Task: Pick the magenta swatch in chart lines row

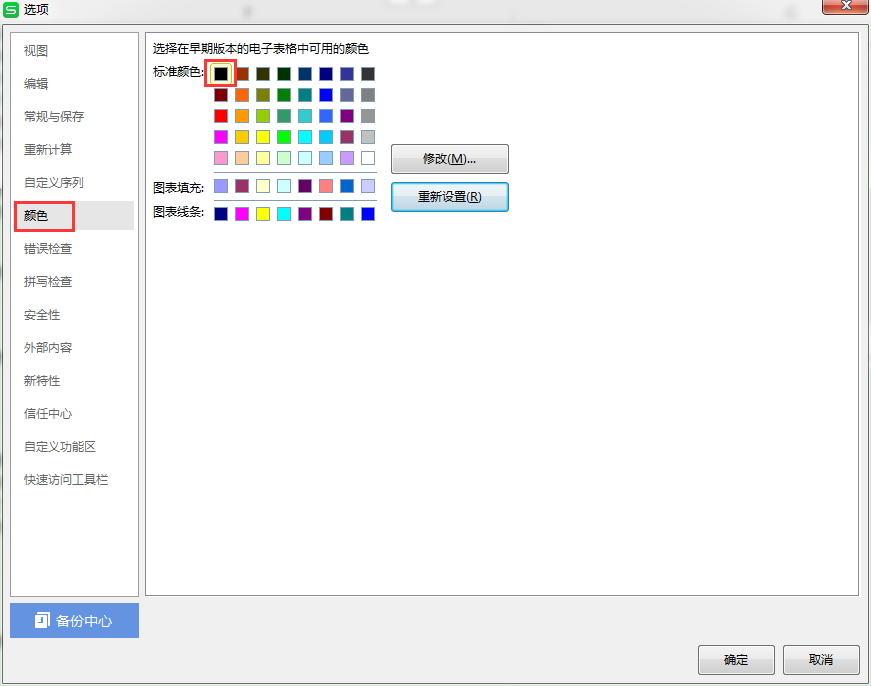Action: [242, 214]
